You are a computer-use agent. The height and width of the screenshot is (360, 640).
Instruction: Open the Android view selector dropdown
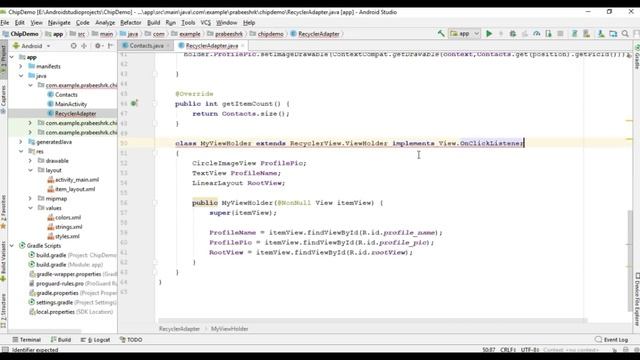(x=31, y=46)
